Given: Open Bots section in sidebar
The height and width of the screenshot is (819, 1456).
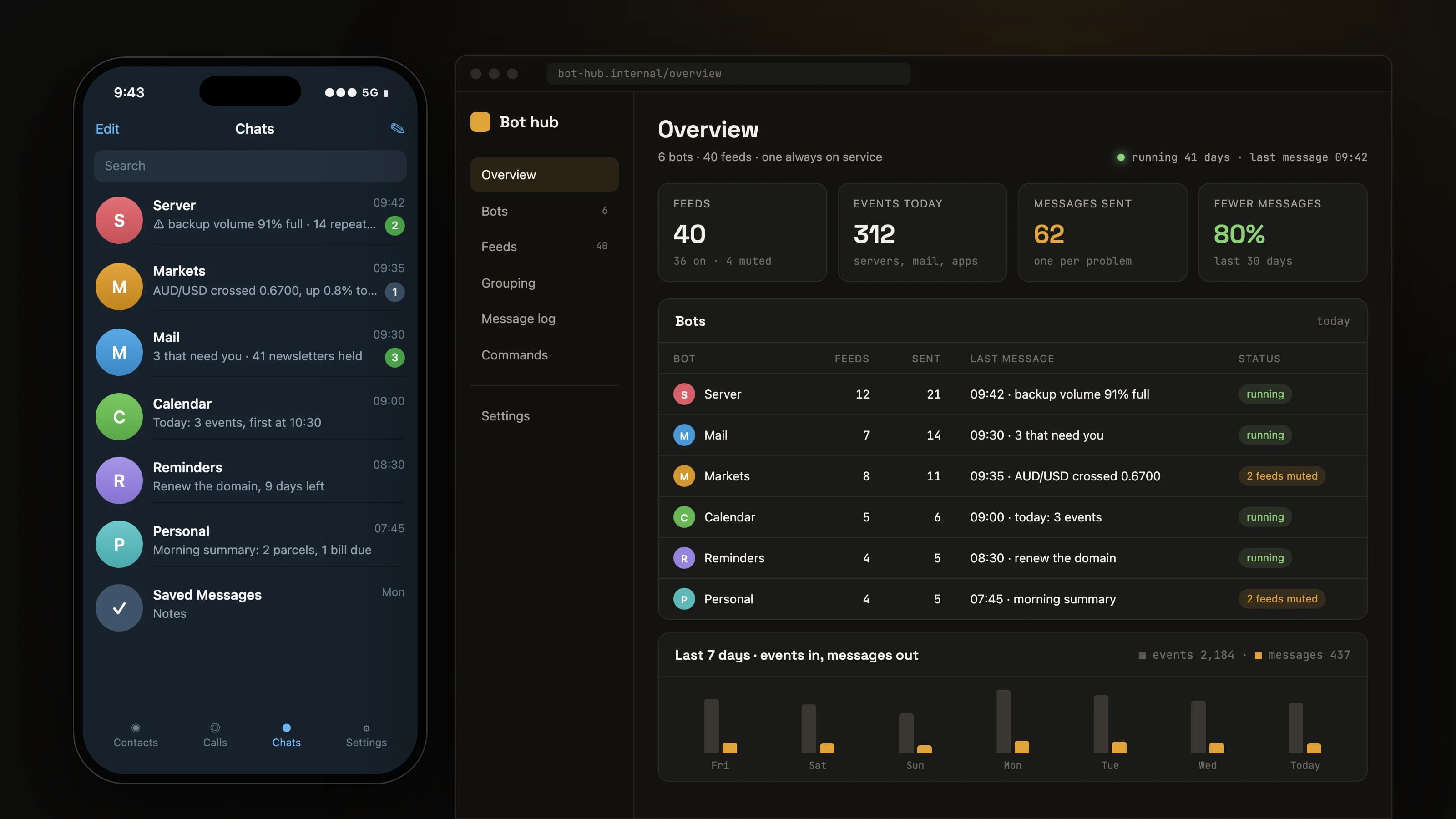Looking at the screenshot, I should pos(544,211).
